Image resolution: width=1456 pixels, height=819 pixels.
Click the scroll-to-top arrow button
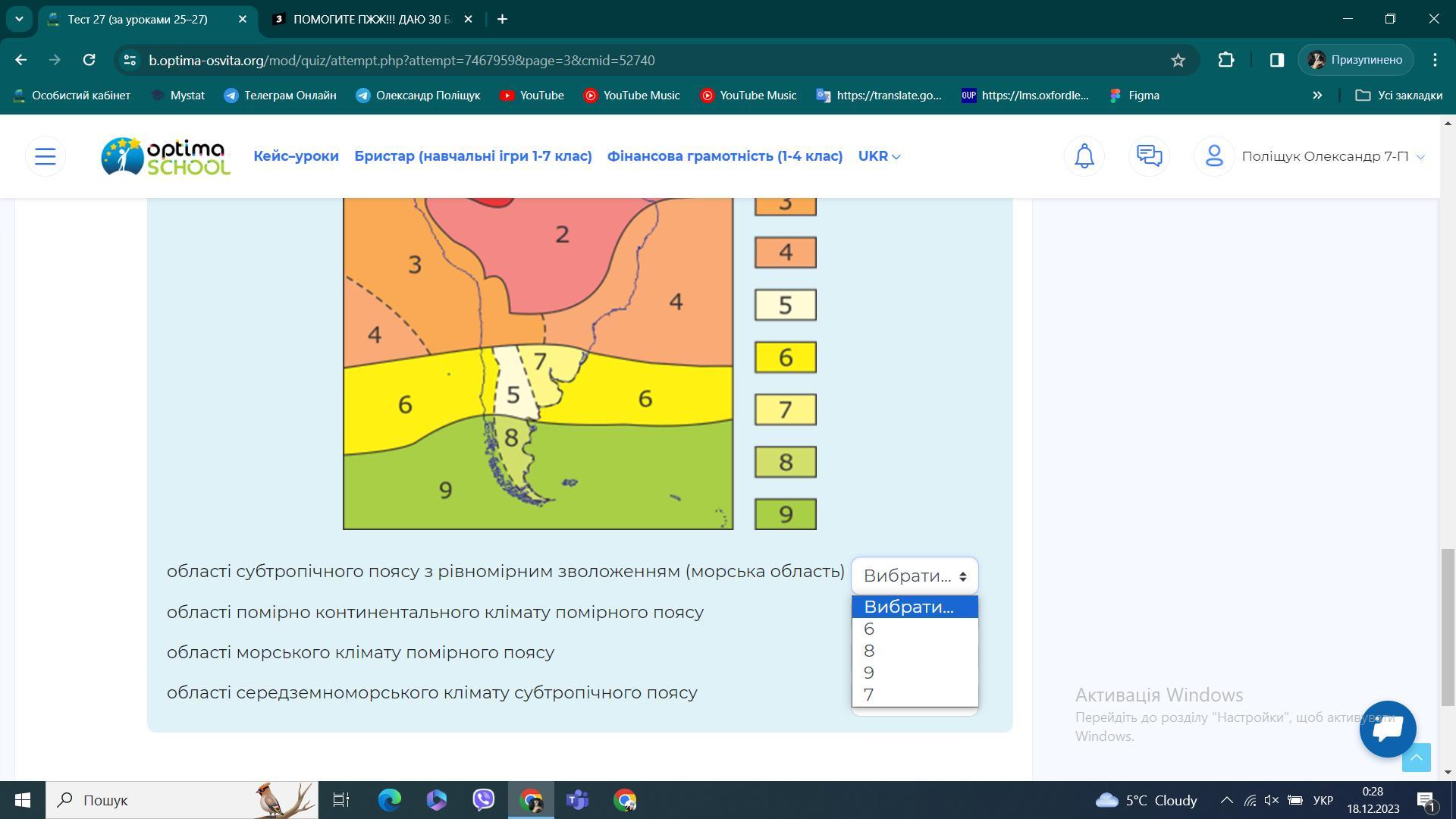click(x=1416, y=758)
